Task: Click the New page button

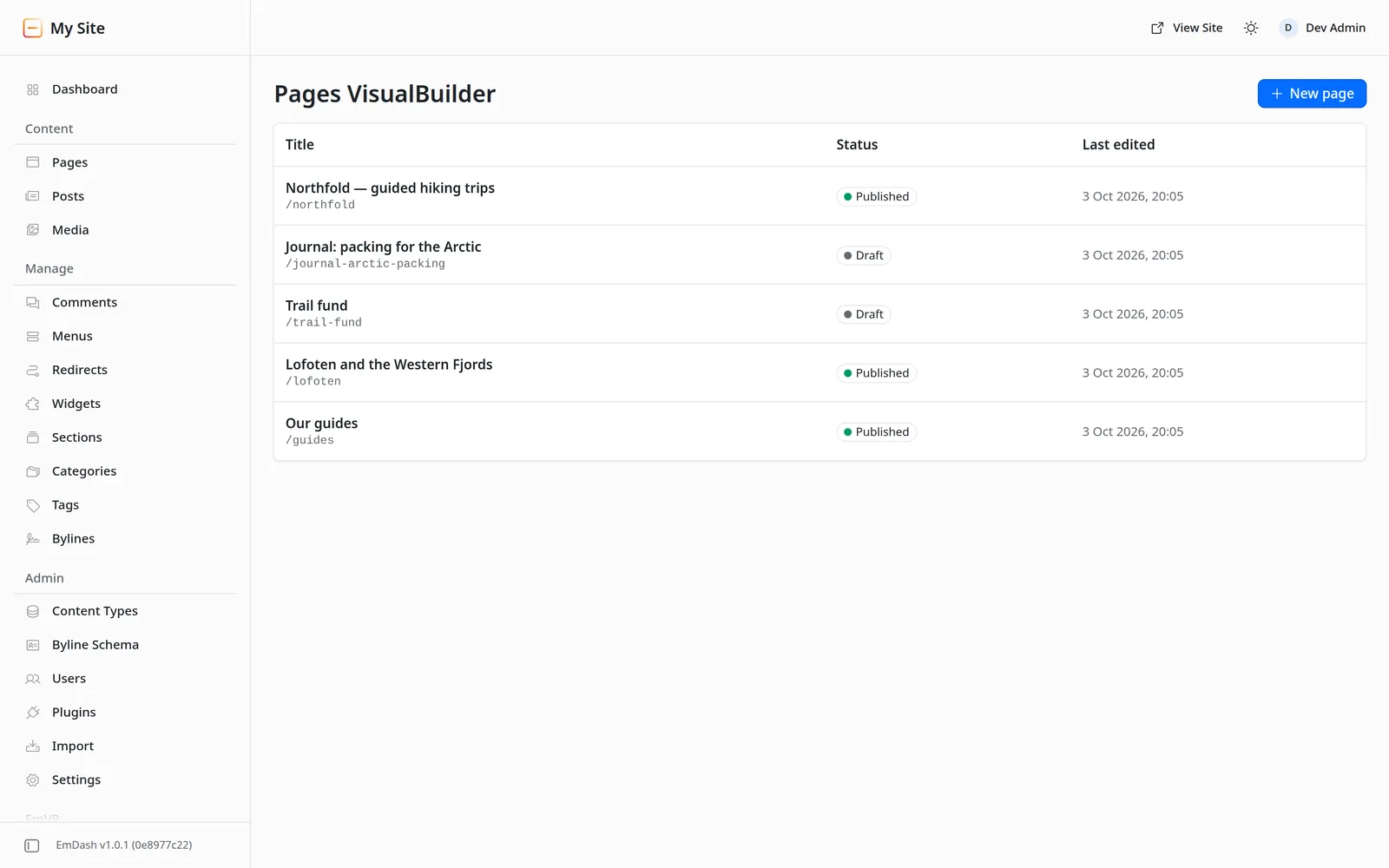Action: coord(1312,94)
